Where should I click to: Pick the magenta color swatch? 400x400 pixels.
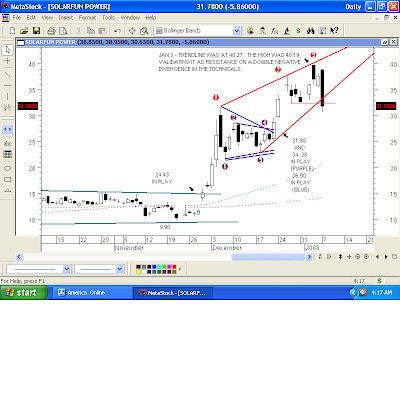click(x=169, y=267)
